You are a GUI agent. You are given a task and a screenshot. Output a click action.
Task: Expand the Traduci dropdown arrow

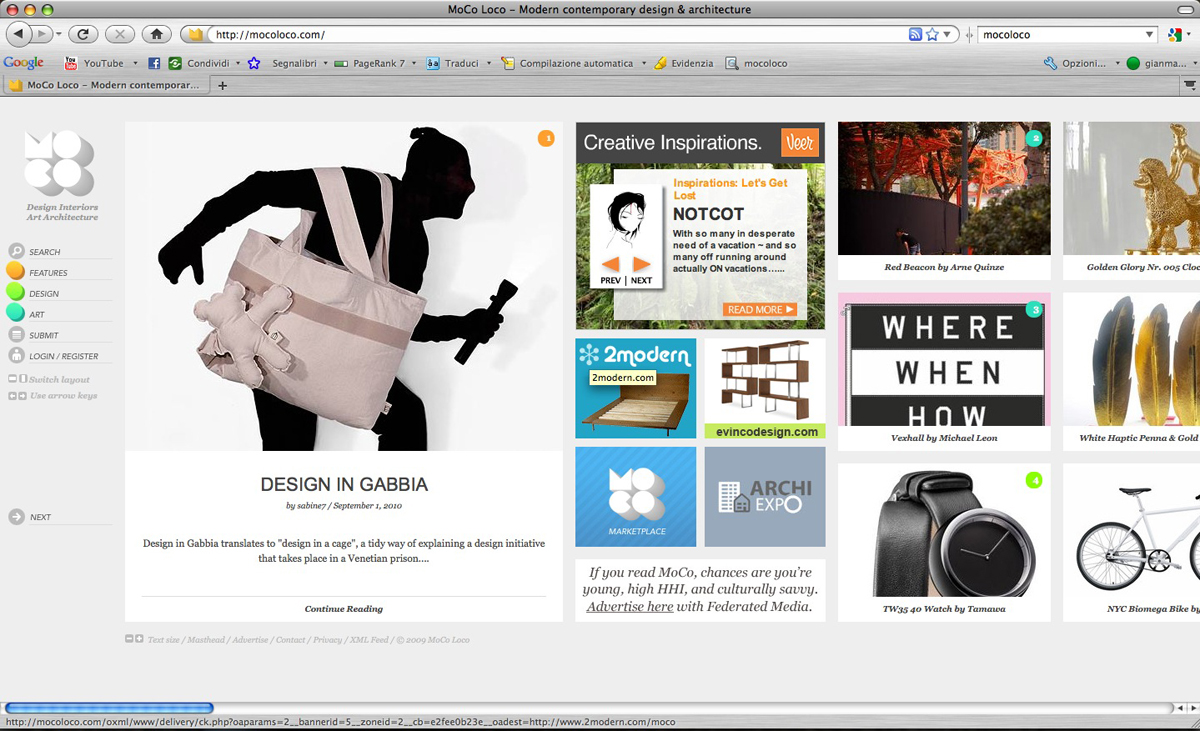pos(489,63)
